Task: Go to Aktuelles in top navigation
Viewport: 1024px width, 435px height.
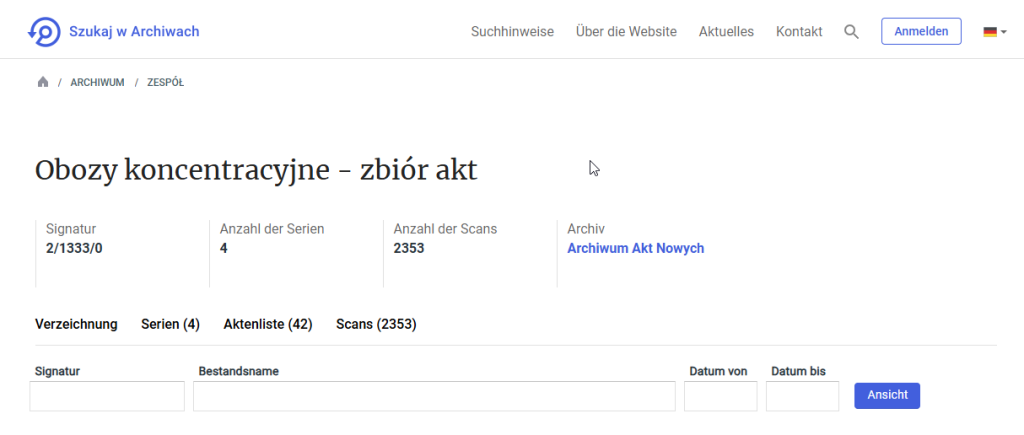Action: (x=726, y=31)
